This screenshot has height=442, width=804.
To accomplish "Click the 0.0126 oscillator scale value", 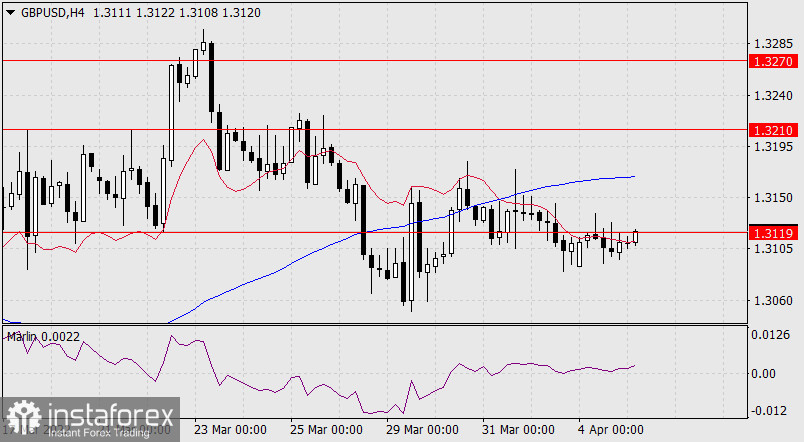I will [770, 335].
